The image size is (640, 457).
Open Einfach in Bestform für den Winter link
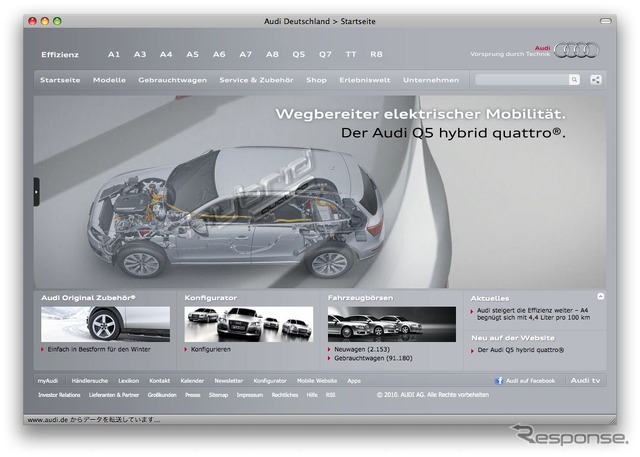click(99, 349)
